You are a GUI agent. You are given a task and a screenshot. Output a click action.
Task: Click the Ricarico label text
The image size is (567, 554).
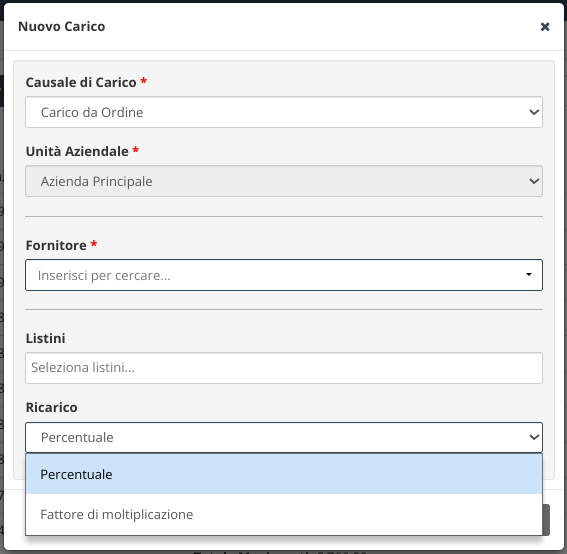(51, 407)
